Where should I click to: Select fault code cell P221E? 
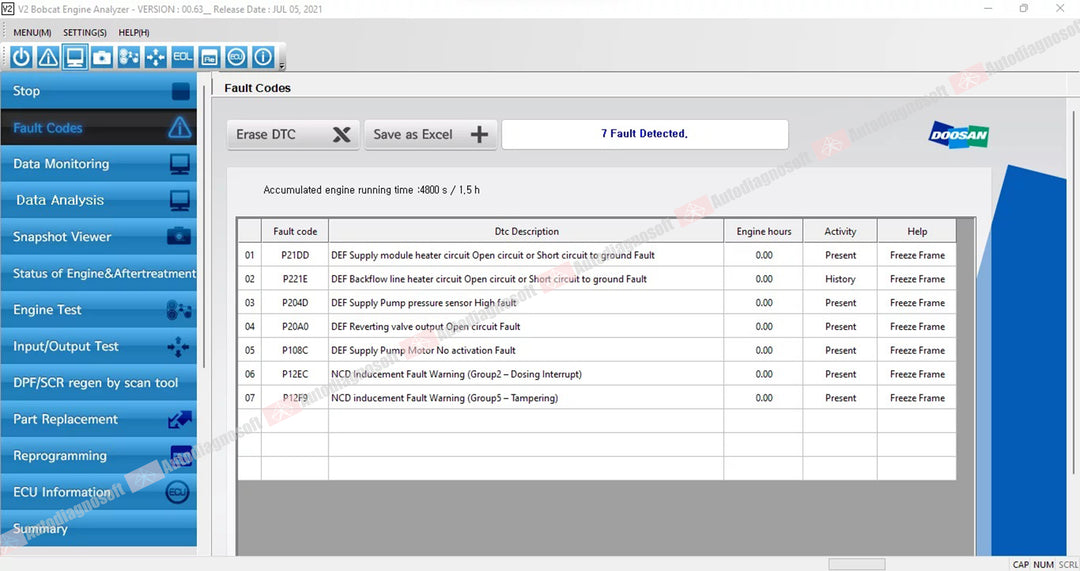click(x=295, y=279)
